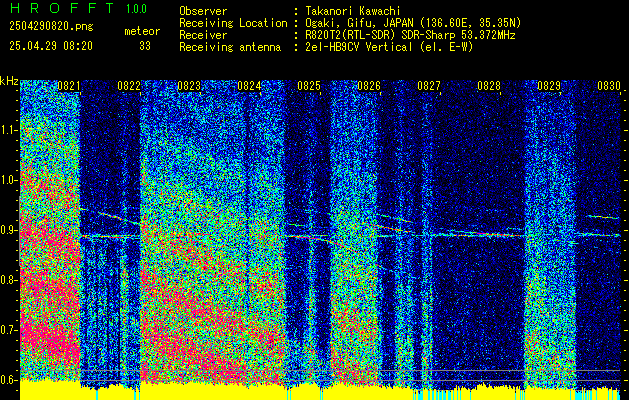Click the observer name Takanori Kawachi
The width and height of the screenshot is (629, 400).
pyautogui.click(x=353, y=11)
